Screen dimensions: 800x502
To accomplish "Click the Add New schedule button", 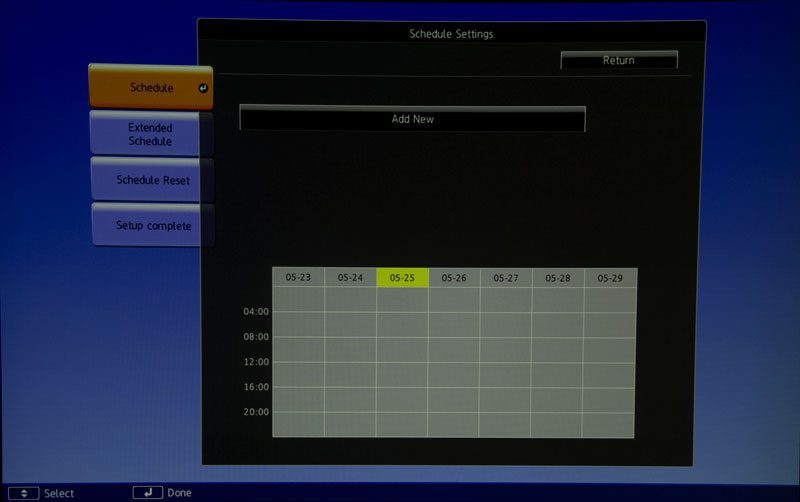I will [412, 119].
